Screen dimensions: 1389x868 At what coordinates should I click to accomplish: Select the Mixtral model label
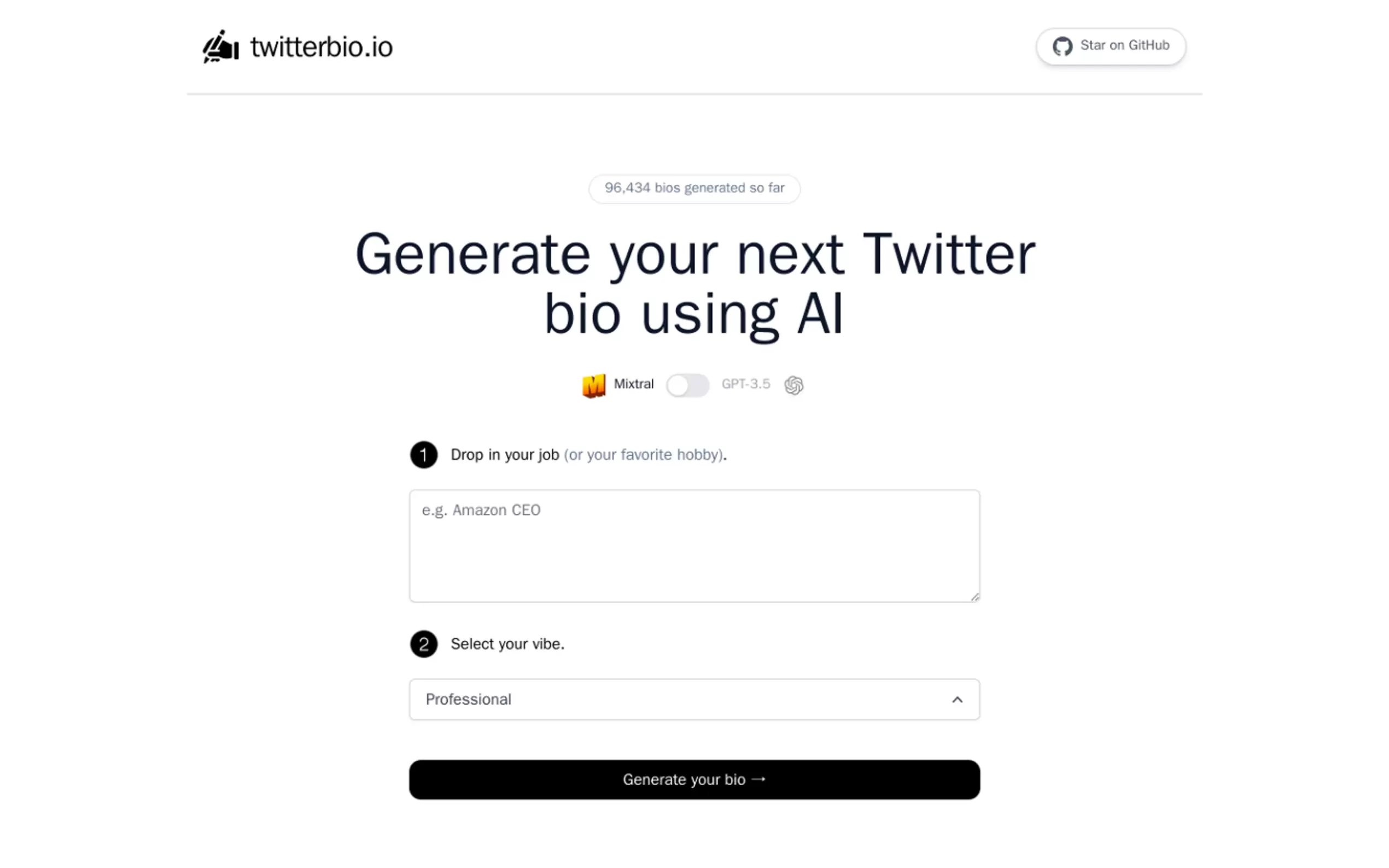point(633,384)
